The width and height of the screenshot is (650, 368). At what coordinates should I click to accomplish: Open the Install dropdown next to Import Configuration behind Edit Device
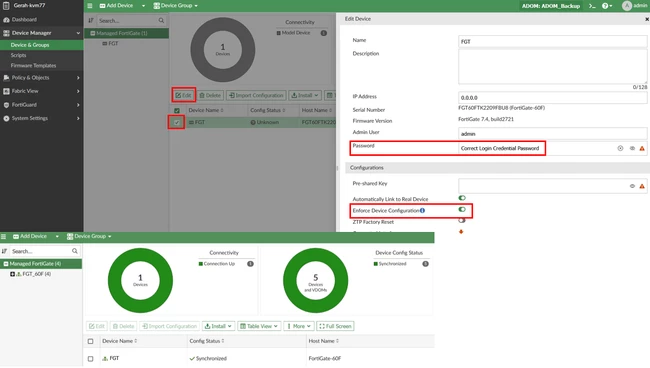305,95
